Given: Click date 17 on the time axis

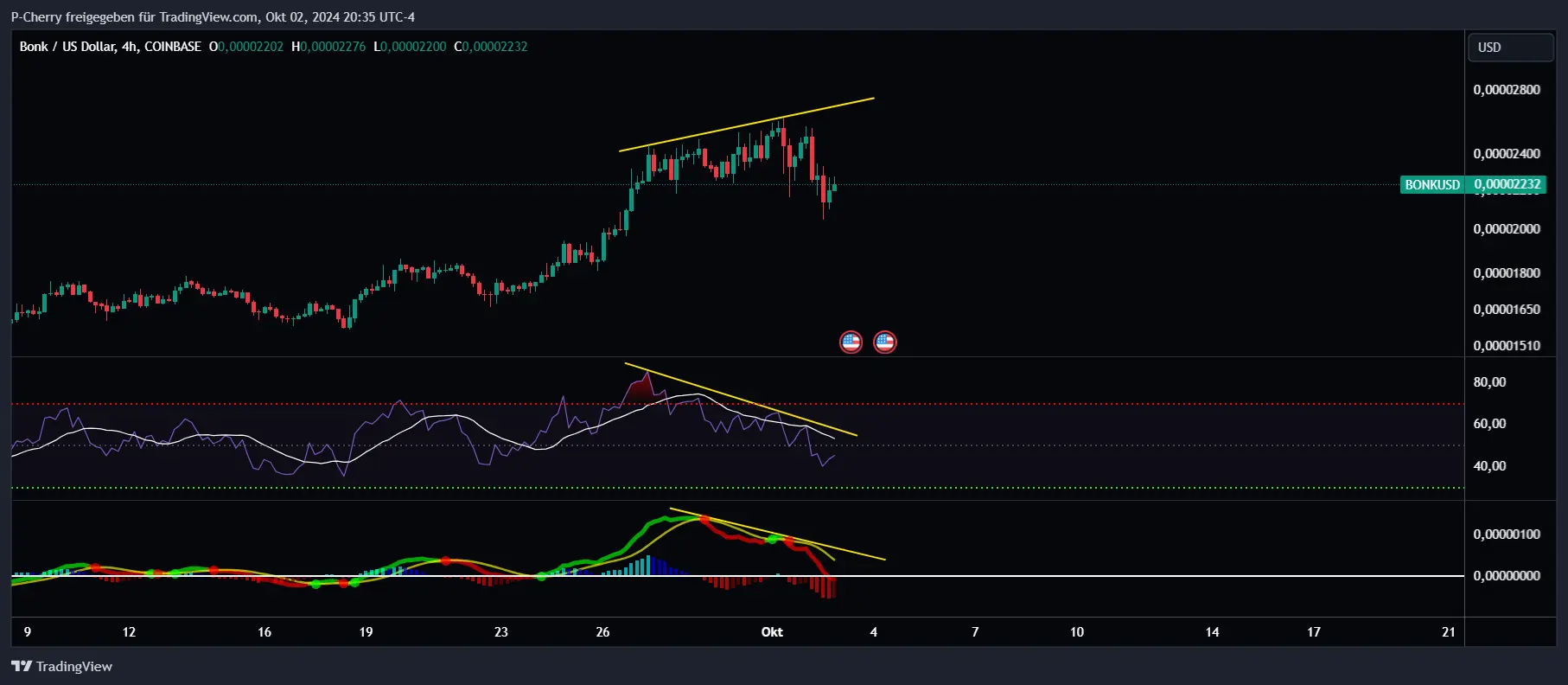Looking at the screenshot, I should 1314,632.
